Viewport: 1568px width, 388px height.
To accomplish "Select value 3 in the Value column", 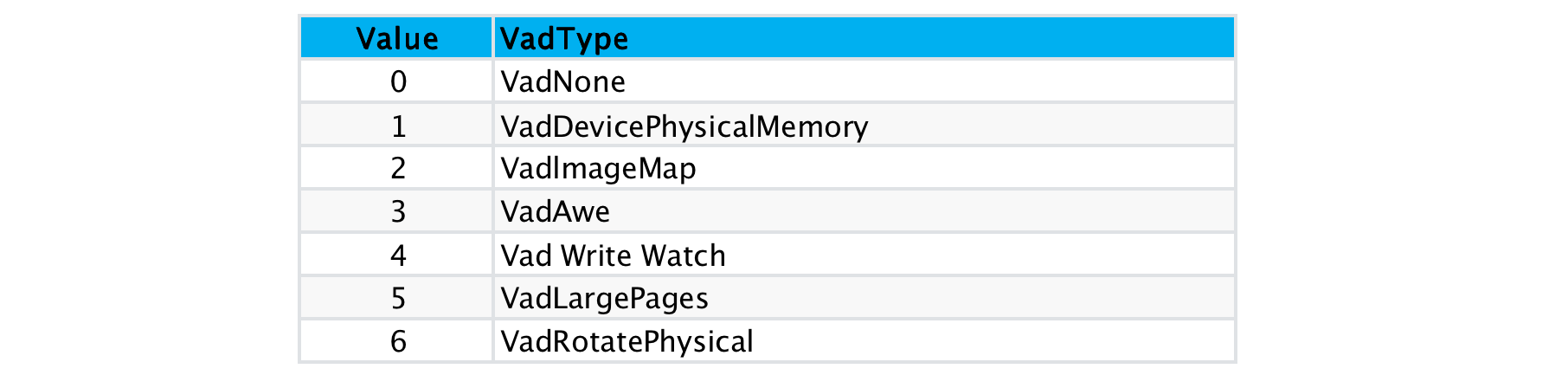I will (398, 212).
